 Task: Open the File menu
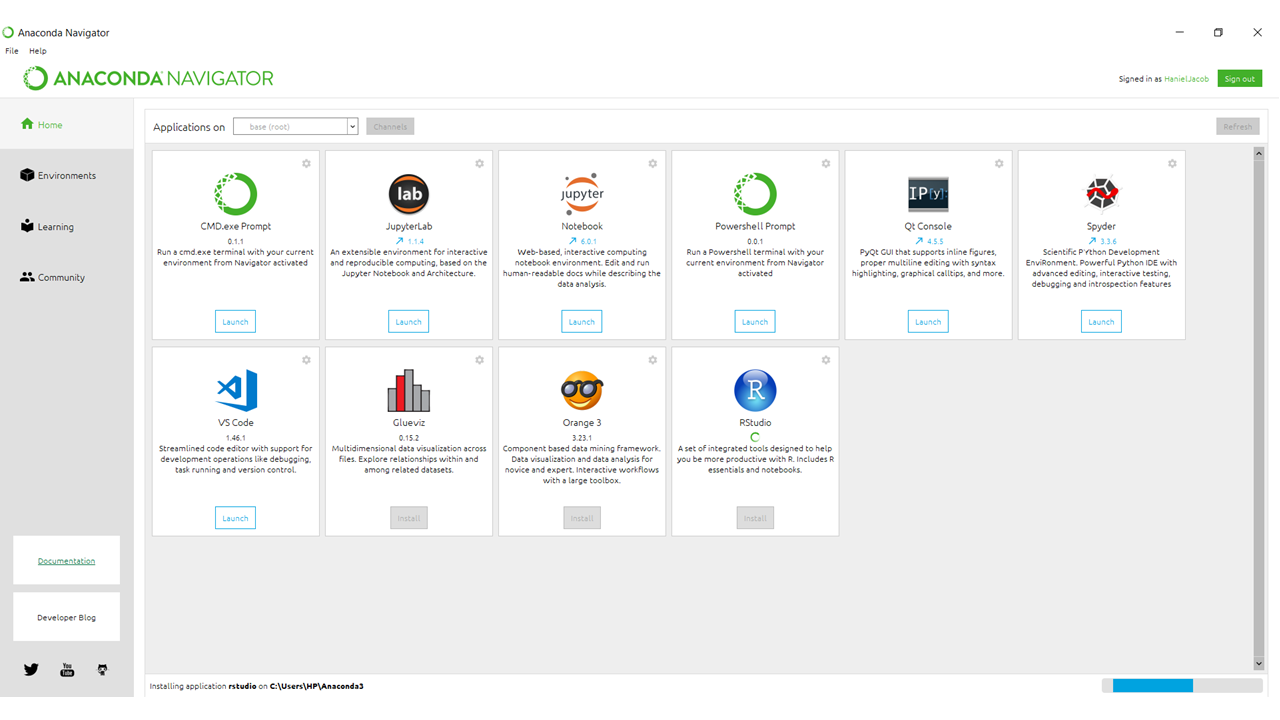click(x=12, y=51)
